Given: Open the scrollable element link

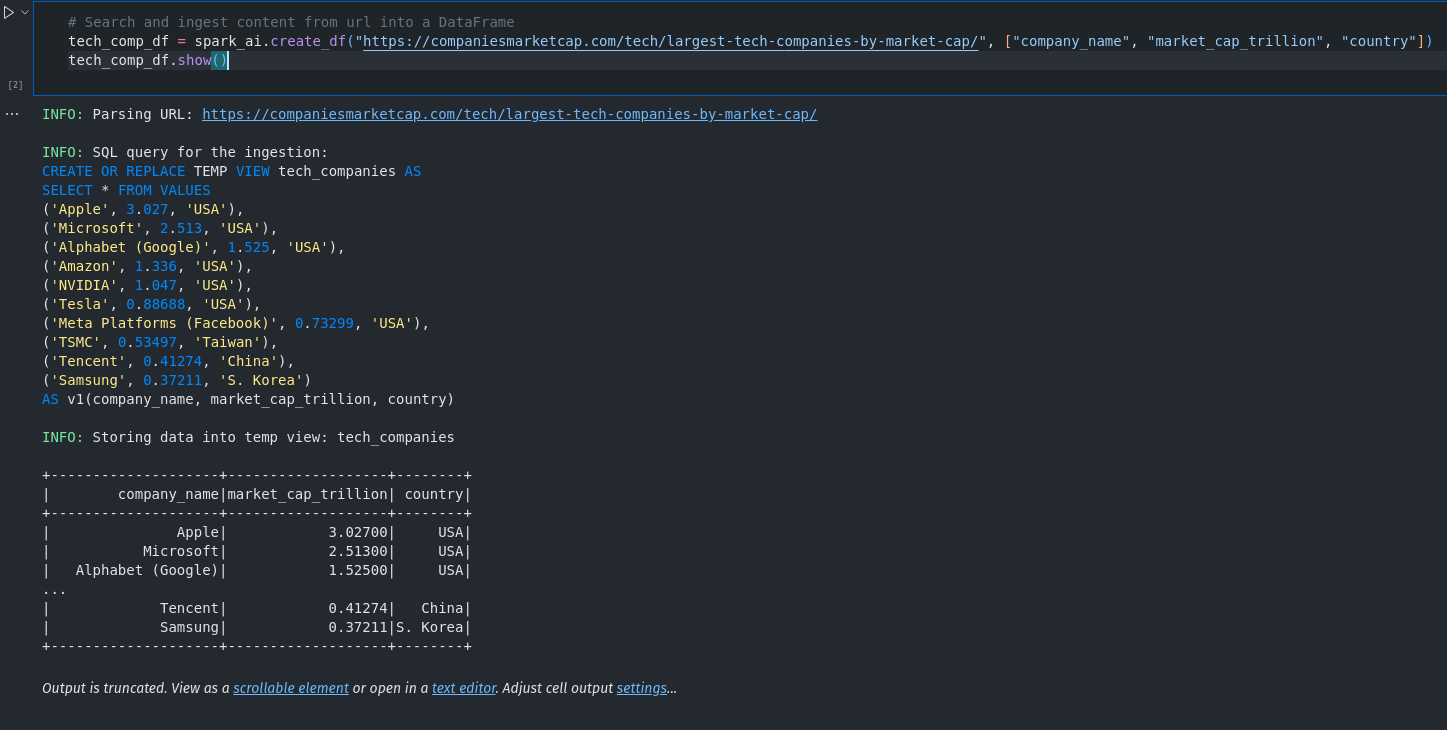Looking at the screenshot, I should tap(291, 688).
